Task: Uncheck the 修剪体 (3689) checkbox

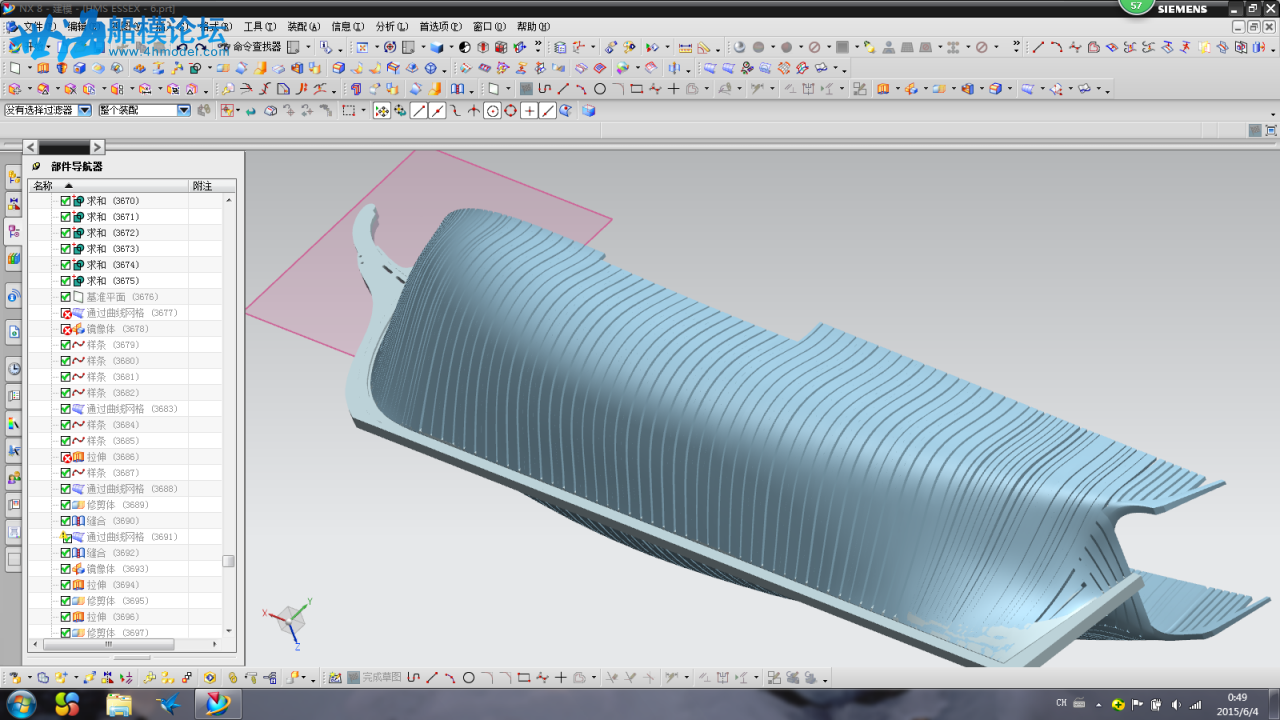Action: pos(66,505)
